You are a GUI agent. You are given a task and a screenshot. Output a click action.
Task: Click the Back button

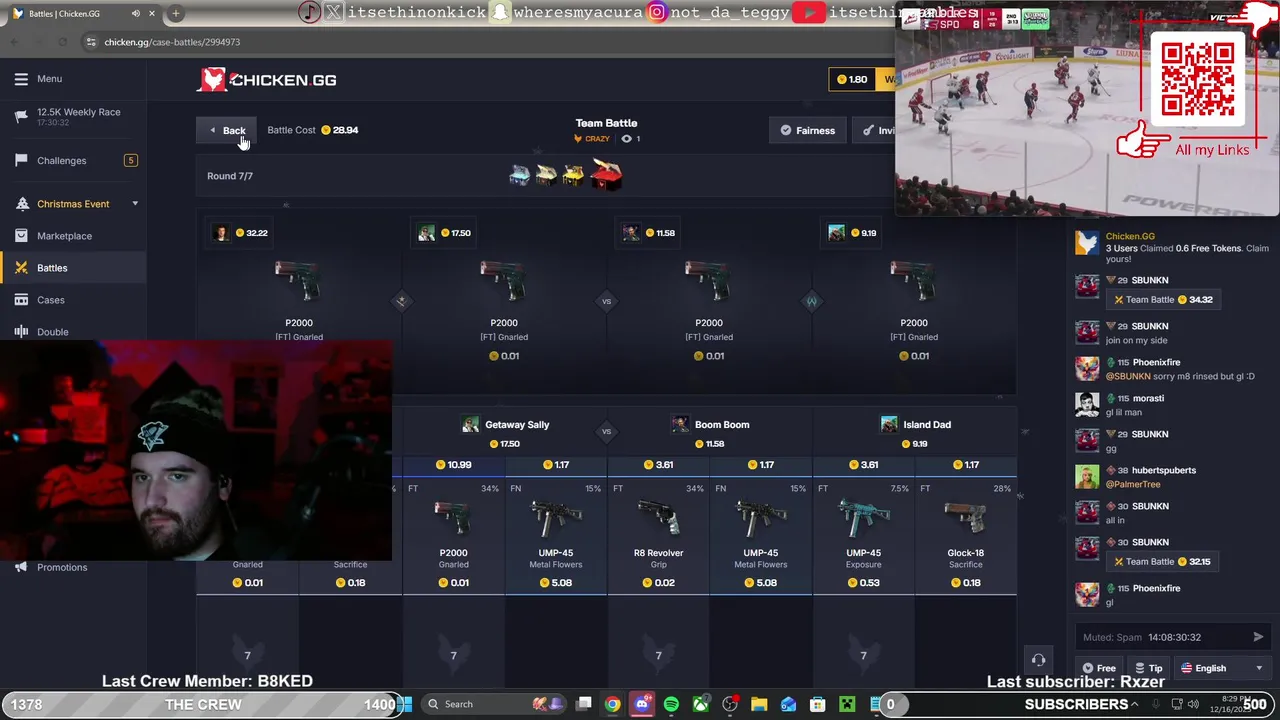[x=227, y=130]
